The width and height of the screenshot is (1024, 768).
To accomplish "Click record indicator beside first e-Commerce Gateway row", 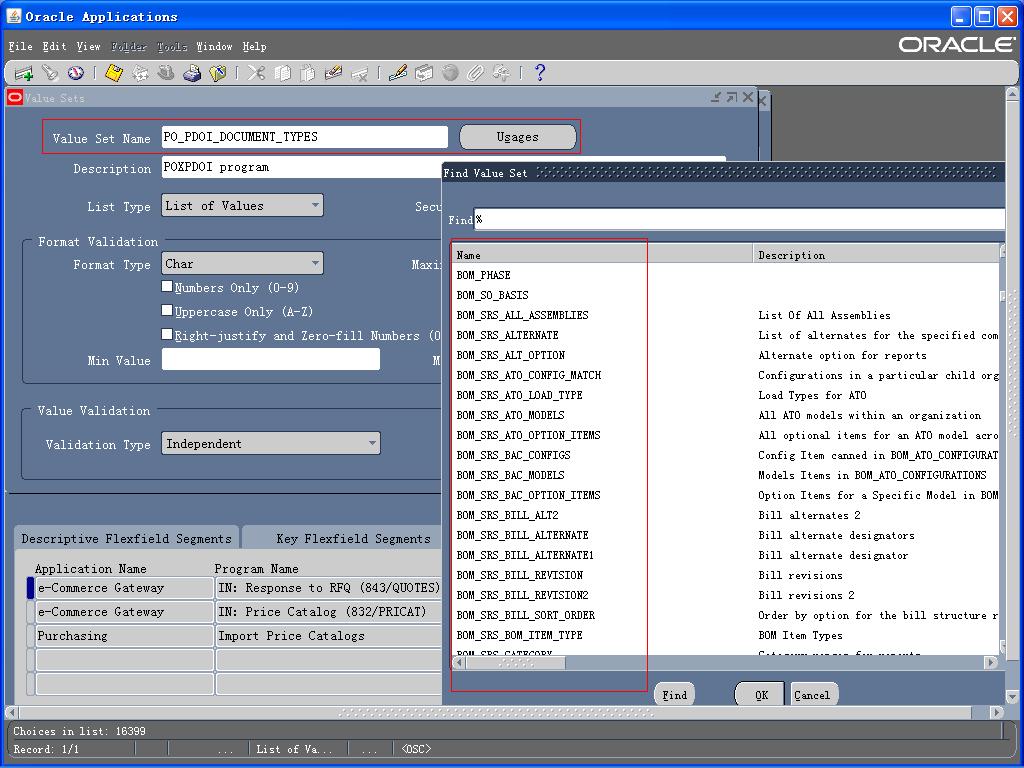I will (x=30, y=588).
